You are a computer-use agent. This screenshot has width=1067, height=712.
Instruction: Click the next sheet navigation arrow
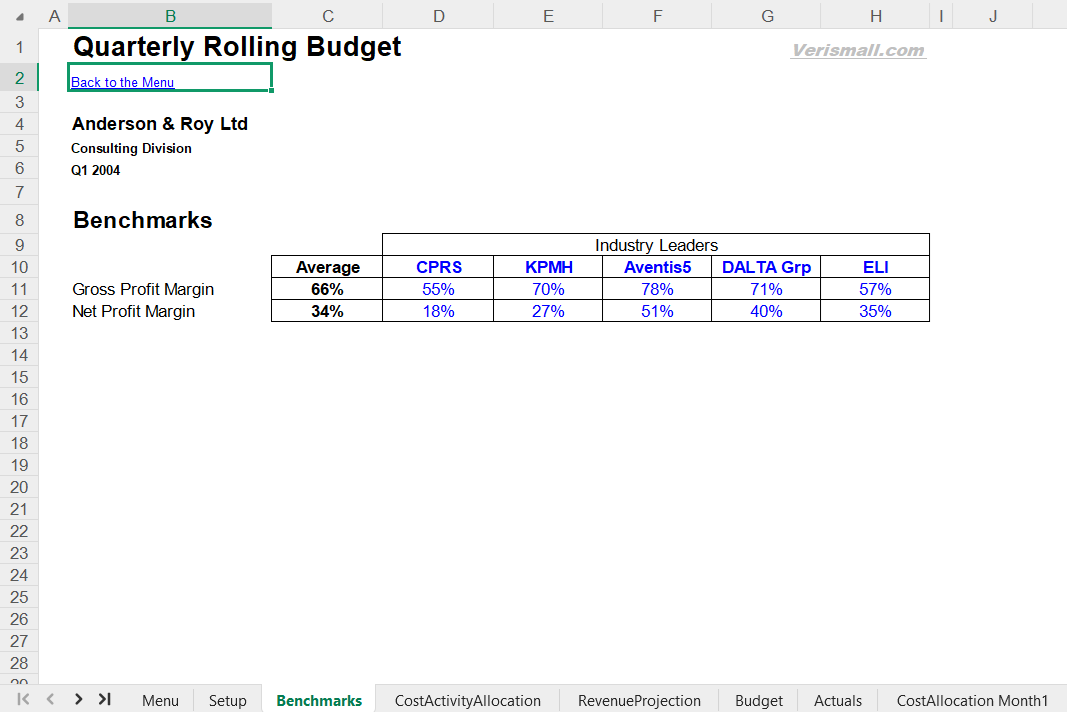[78, 700]
